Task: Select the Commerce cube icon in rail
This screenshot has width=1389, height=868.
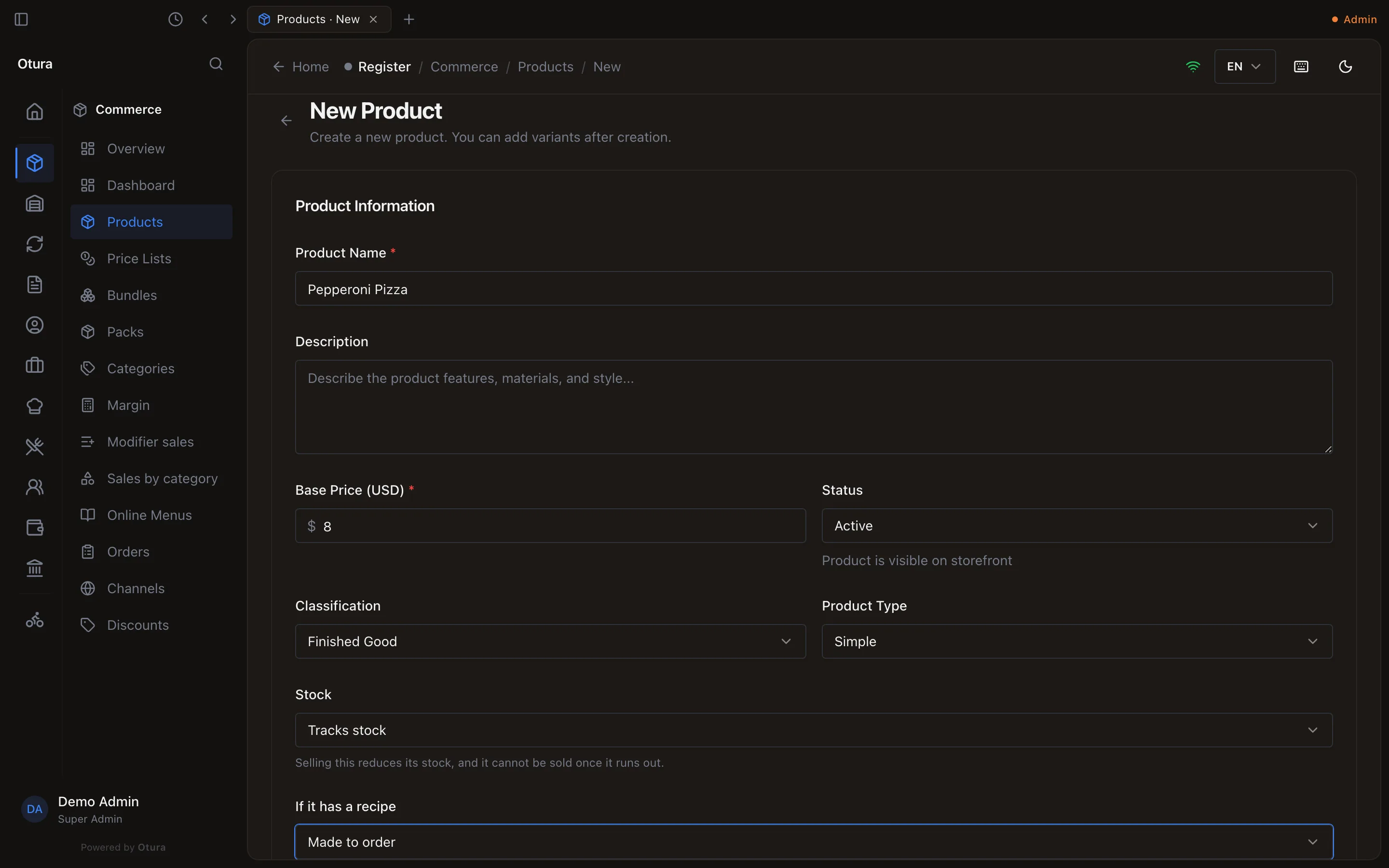Action: (34, 163)
